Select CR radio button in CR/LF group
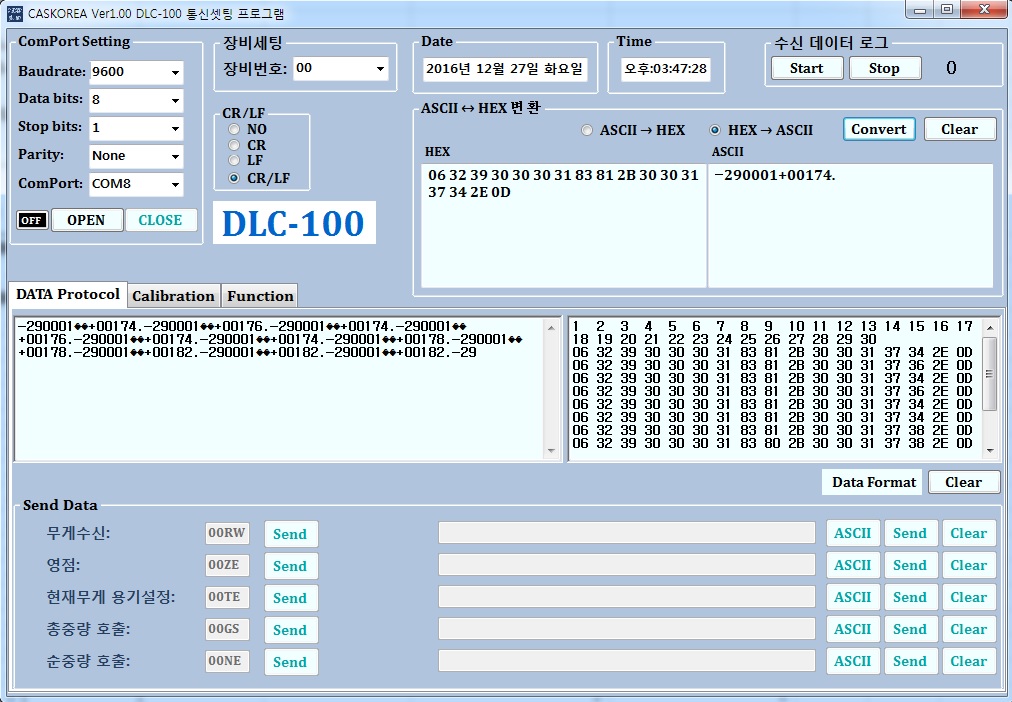1012x702 pixels. [234, 145]
